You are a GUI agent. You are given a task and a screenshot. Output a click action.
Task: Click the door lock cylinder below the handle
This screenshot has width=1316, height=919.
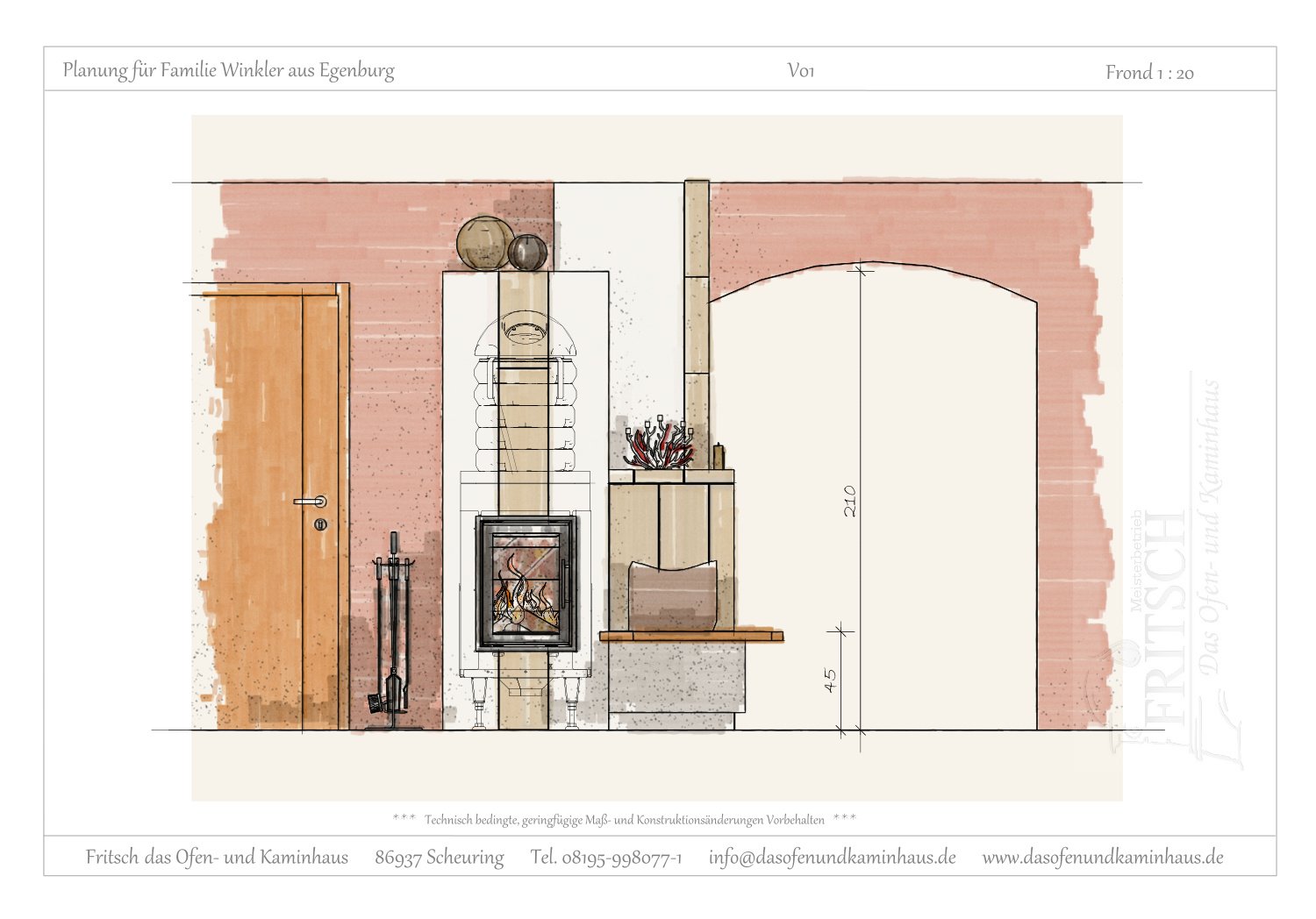(320, 524)
